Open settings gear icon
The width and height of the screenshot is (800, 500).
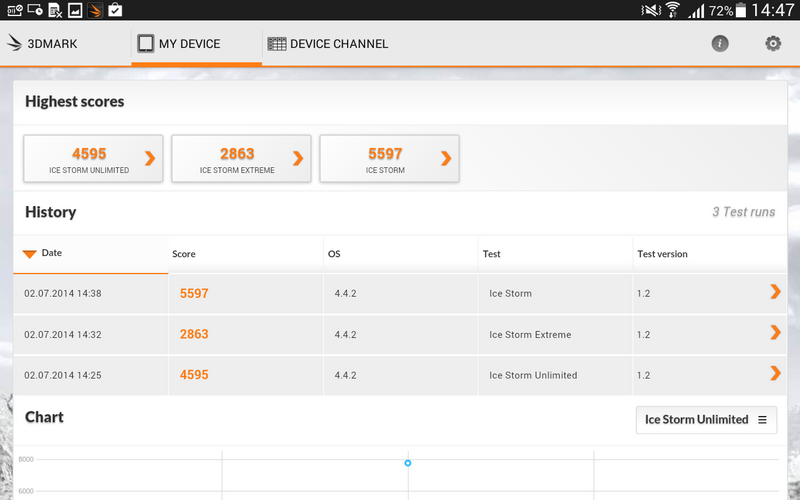(773, 44)
